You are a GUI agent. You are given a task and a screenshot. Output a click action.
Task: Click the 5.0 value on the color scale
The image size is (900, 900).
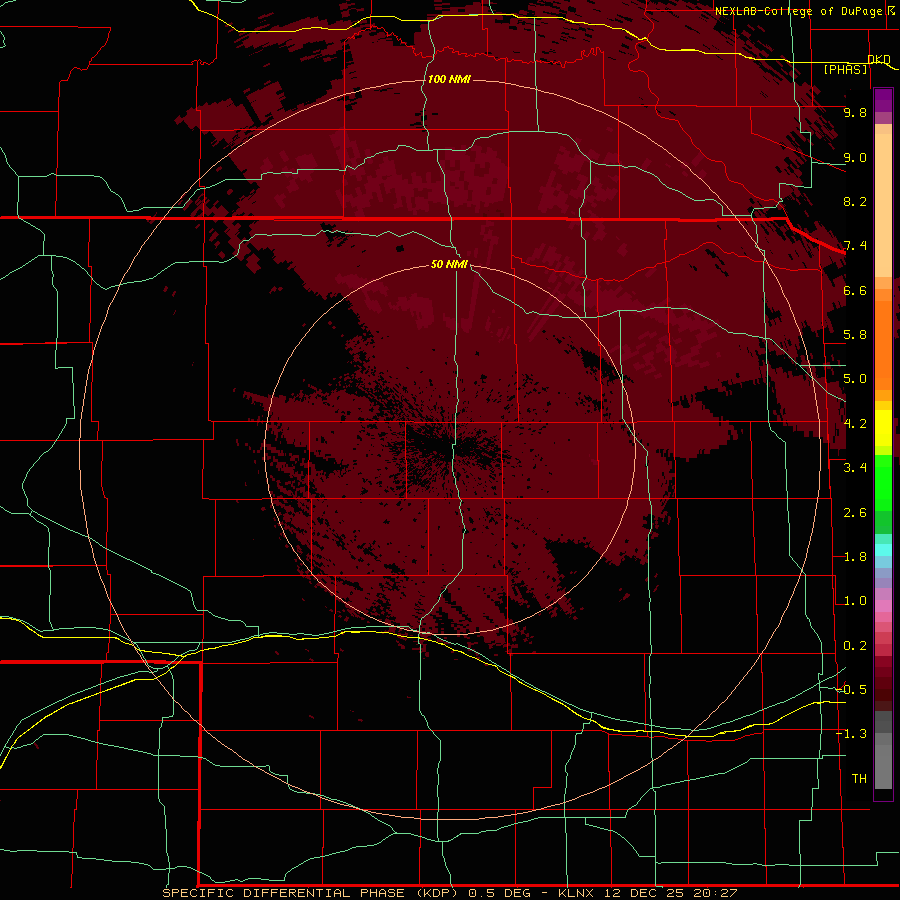click(855, 379)
